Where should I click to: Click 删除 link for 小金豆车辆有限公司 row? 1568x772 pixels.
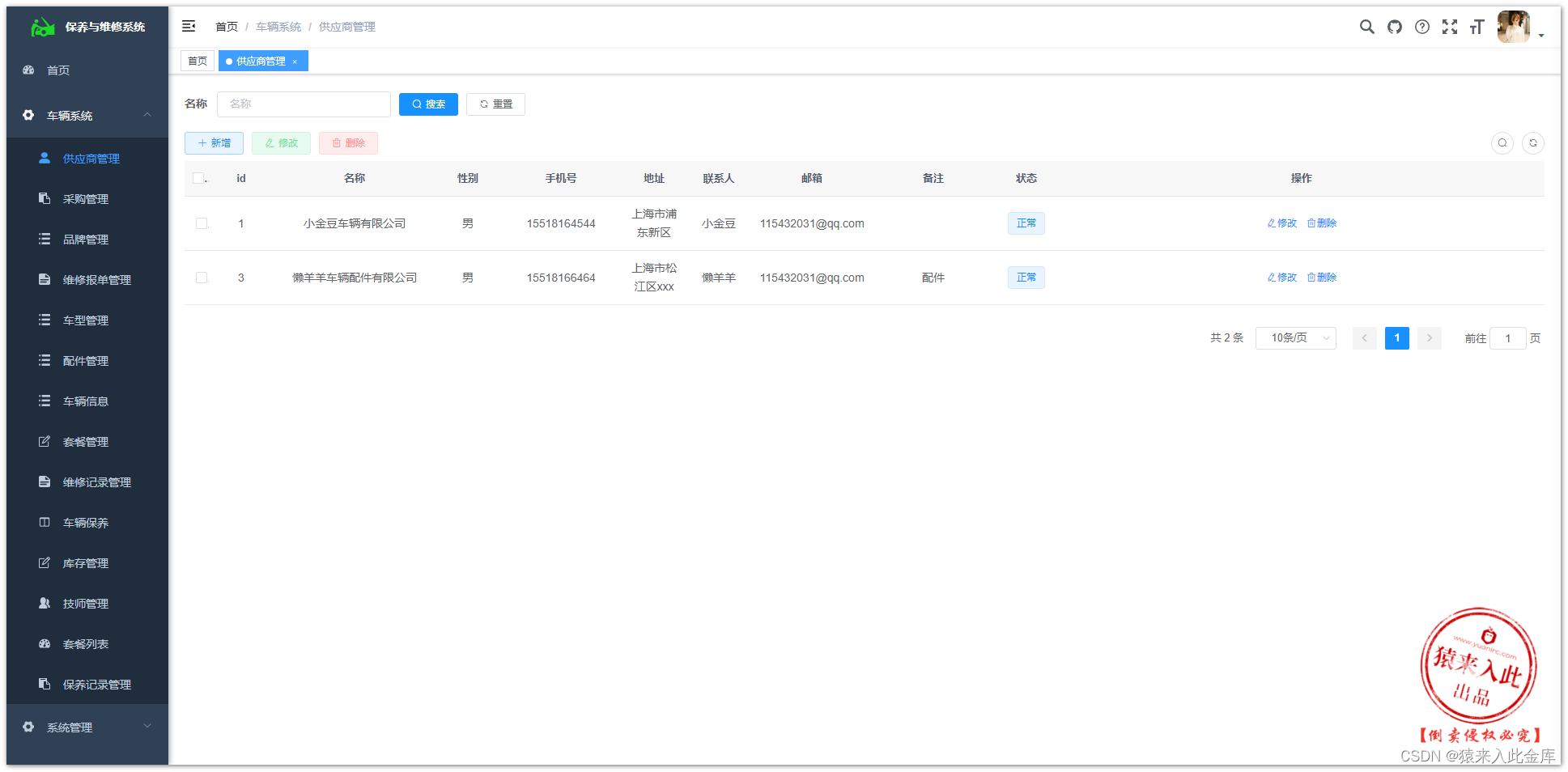pos(1322,223)
